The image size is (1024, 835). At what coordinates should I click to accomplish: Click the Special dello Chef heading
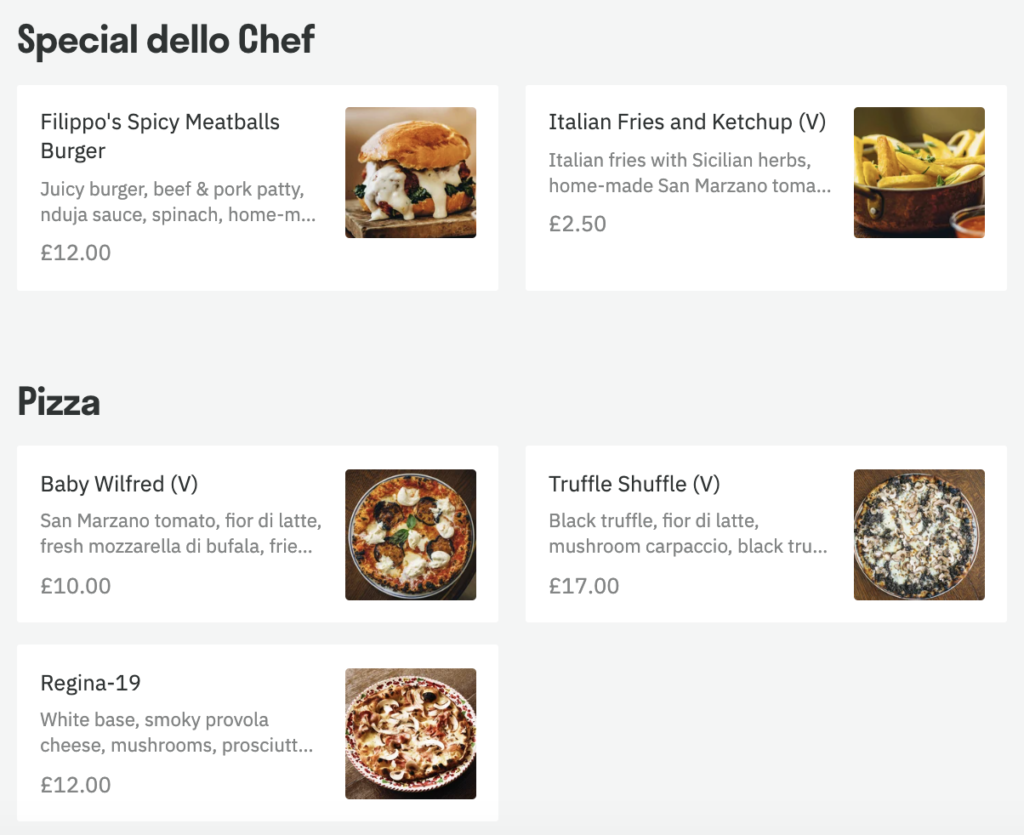(166, 40)
